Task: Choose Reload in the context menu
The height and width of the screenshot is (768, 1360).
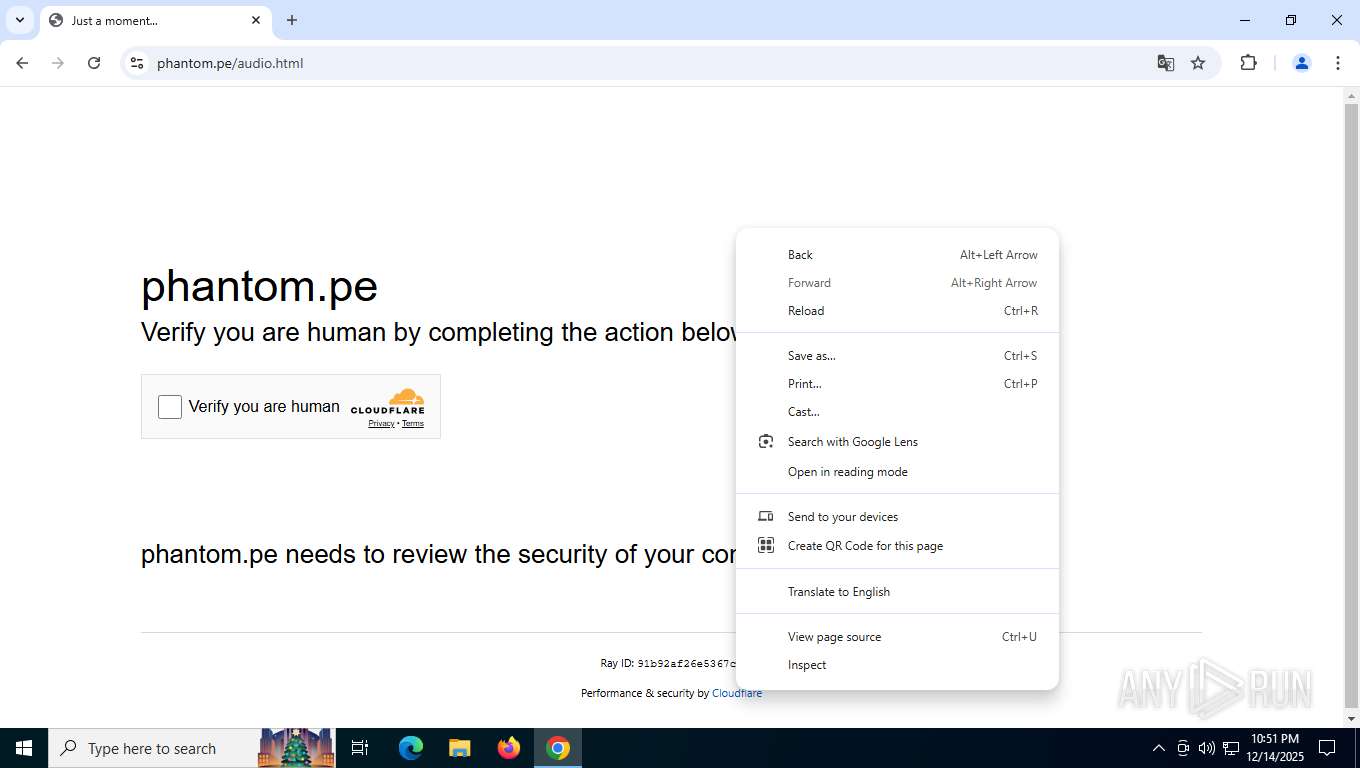Action: click(x=897, y=311)
